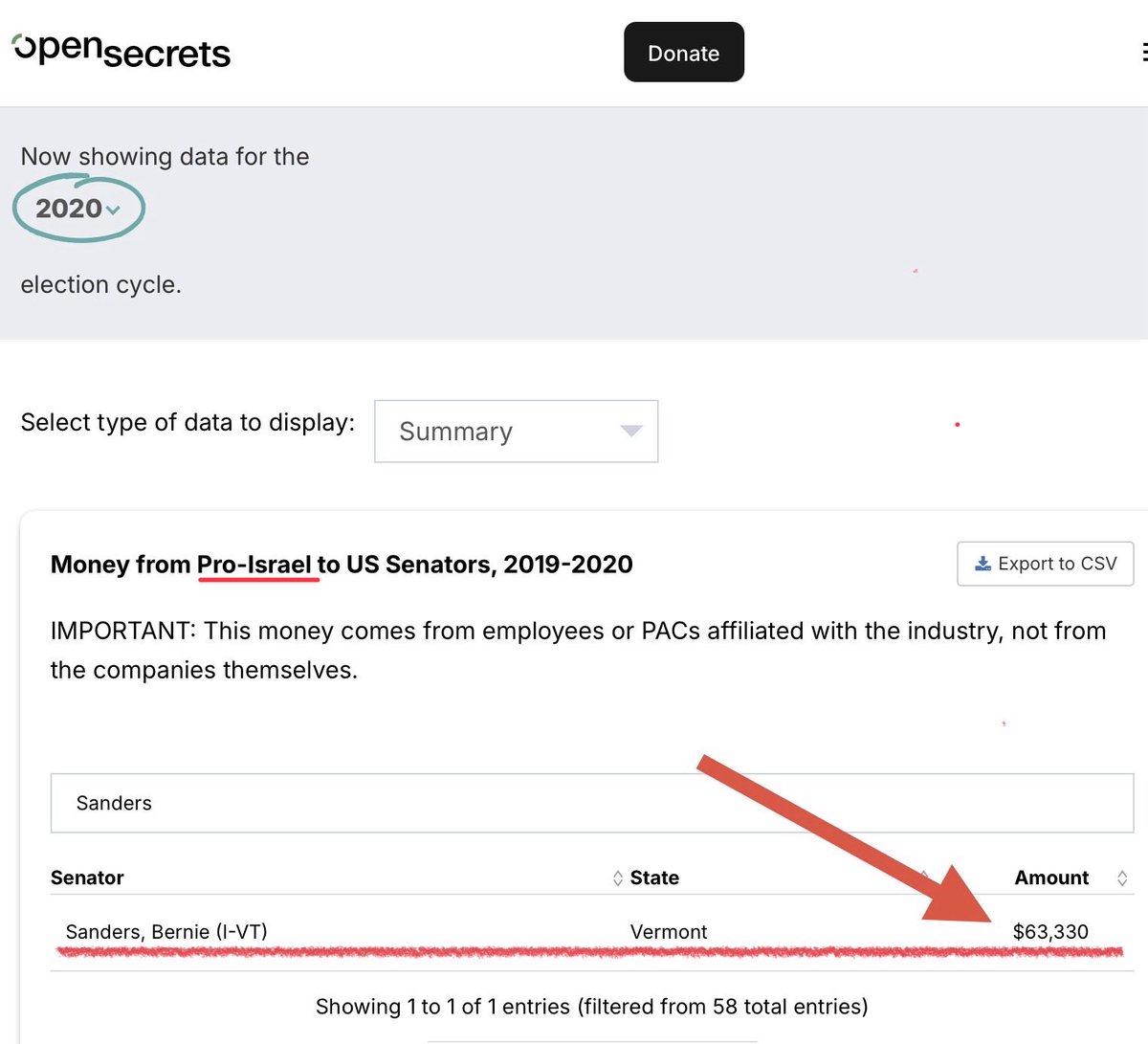Screen dimensions: 1148x1044
Task: Expand the 2020 election cycle dropdown
Action: click(x=78, y=209)
